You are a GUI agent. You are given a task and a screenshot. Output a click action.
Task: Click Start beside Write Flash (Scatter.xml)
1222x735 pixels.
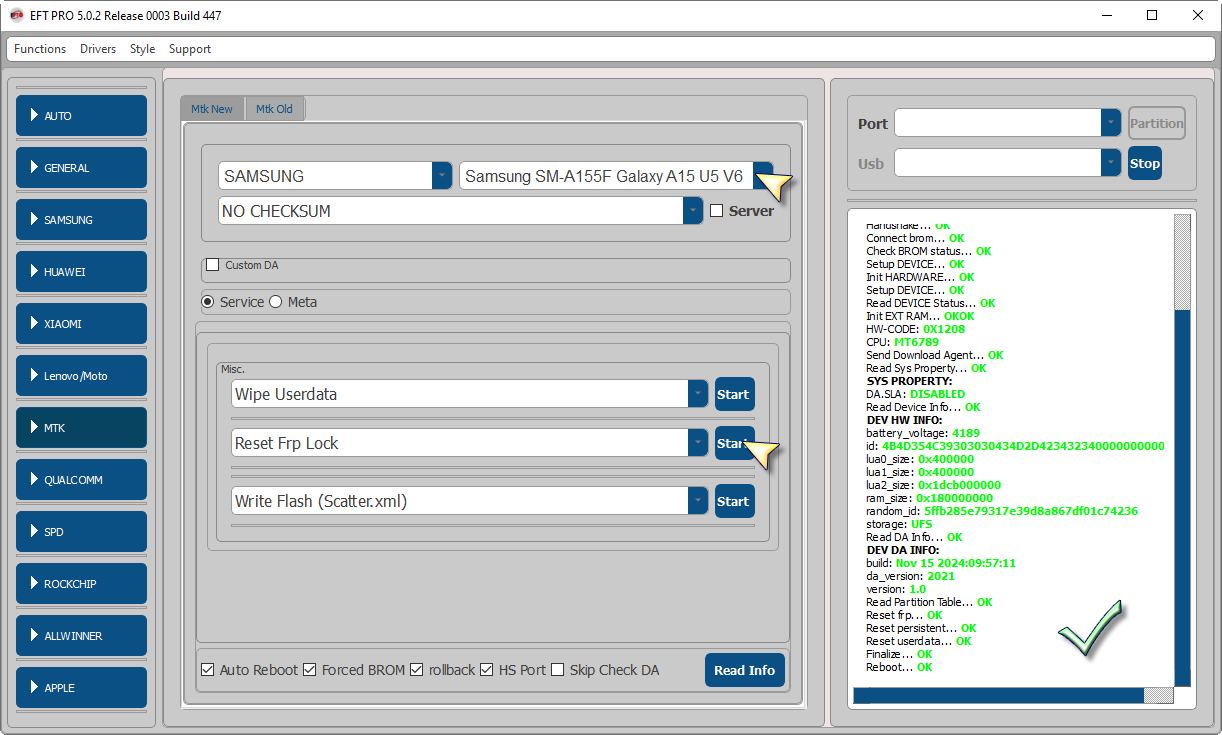tap(735, 501)
